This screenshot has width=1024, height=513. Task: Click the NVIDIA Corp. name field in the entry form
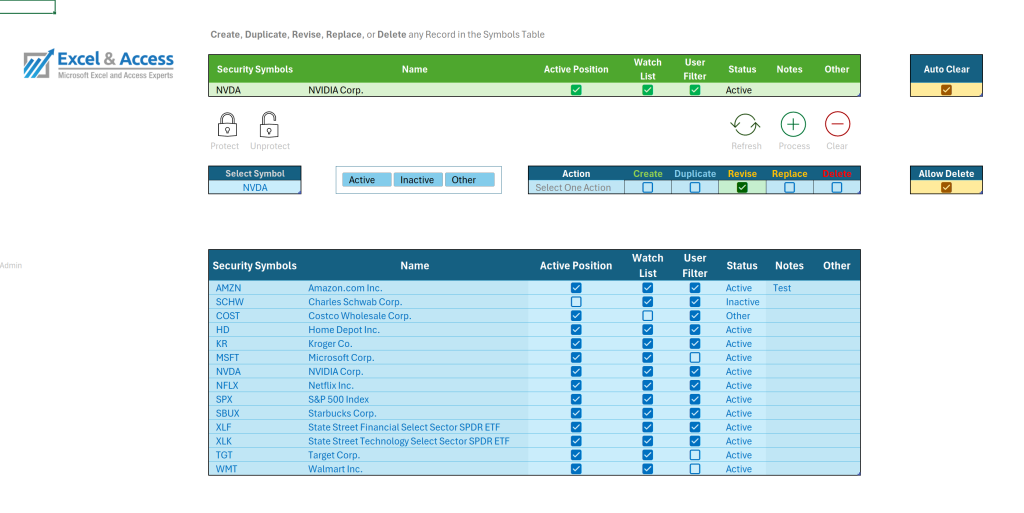point(415,90)
